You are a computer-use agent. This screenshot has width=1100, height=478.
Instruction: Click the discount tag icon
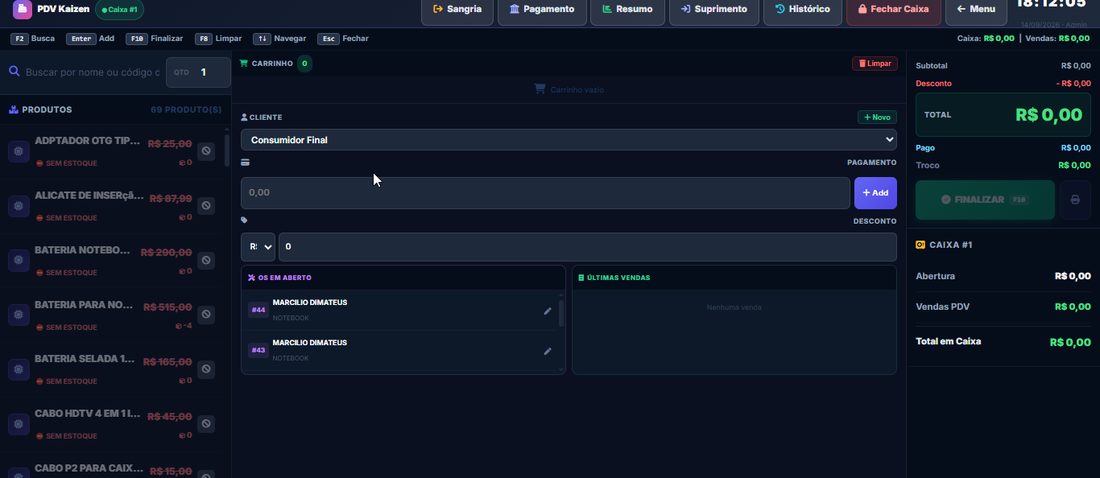click(244, 220)
